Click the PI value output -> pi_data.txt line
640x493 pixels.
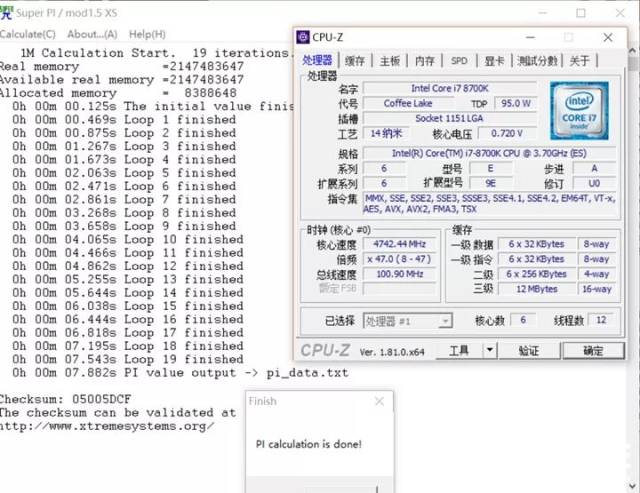tap(180, 373)
